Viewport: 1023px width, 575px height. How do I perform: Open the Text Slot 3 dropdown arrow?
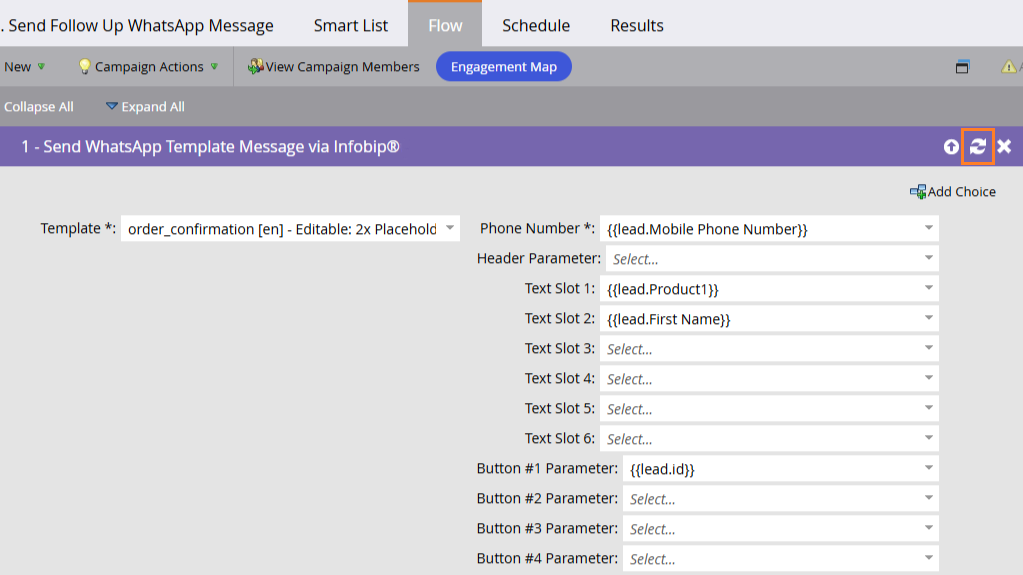point(928,349)
